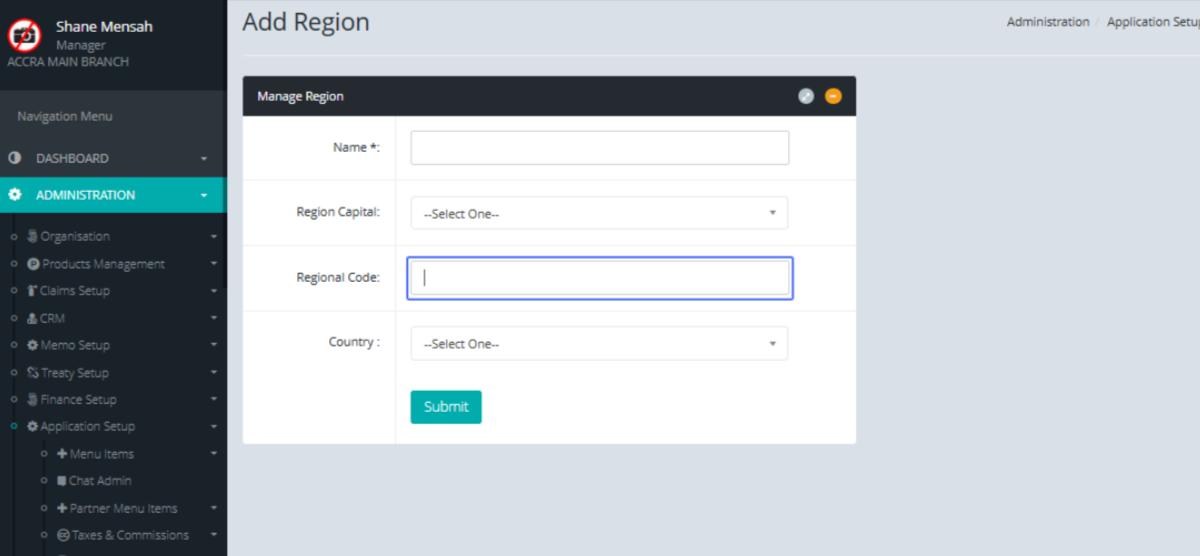The width and height of the screenshot is (1200, 556).
Task: Click the Dashboard half-circle icon
Action: coord(15,158)
